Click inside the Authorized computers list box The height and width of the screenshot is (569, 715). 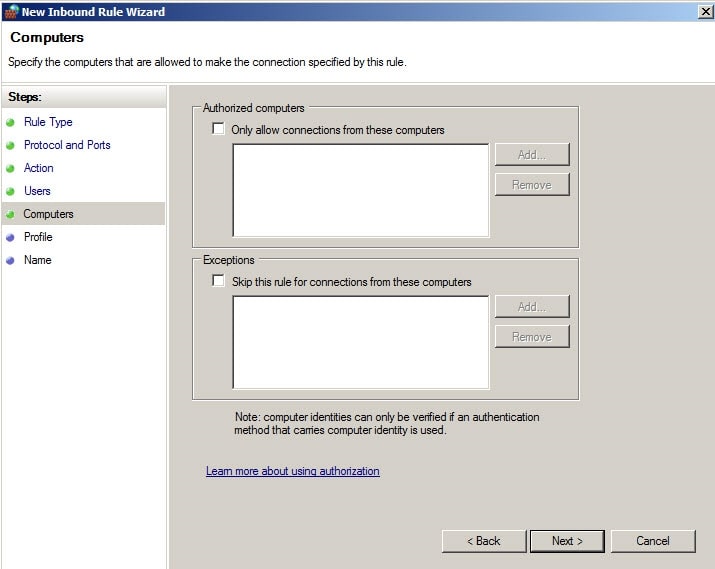pyautogui.click(x=360, y=190)
